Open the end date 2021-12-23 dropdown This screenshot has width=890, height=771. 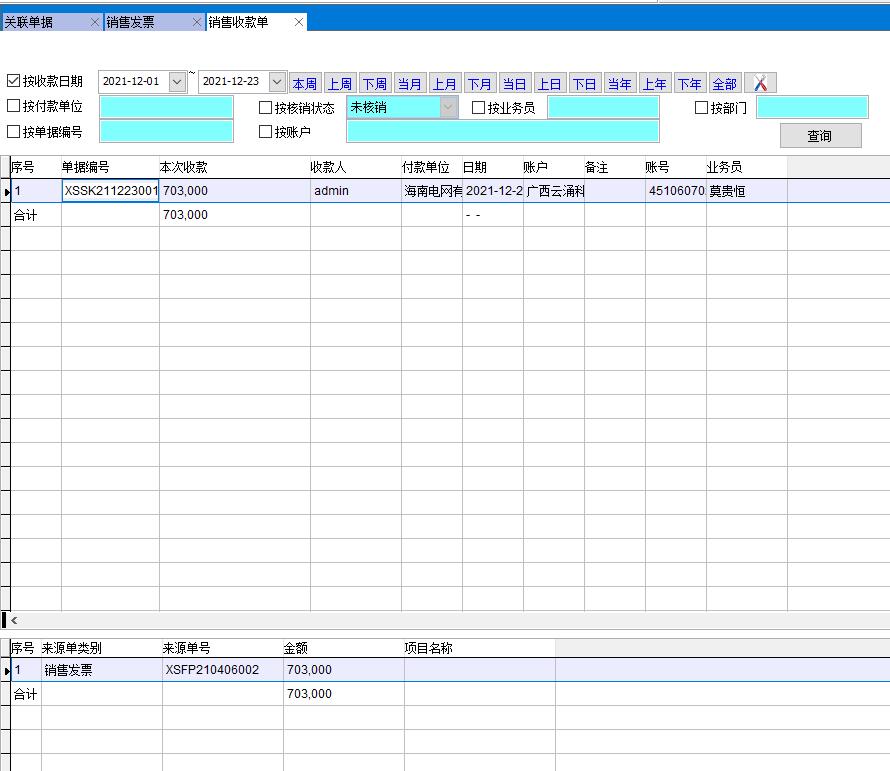(x=277, y=82)
